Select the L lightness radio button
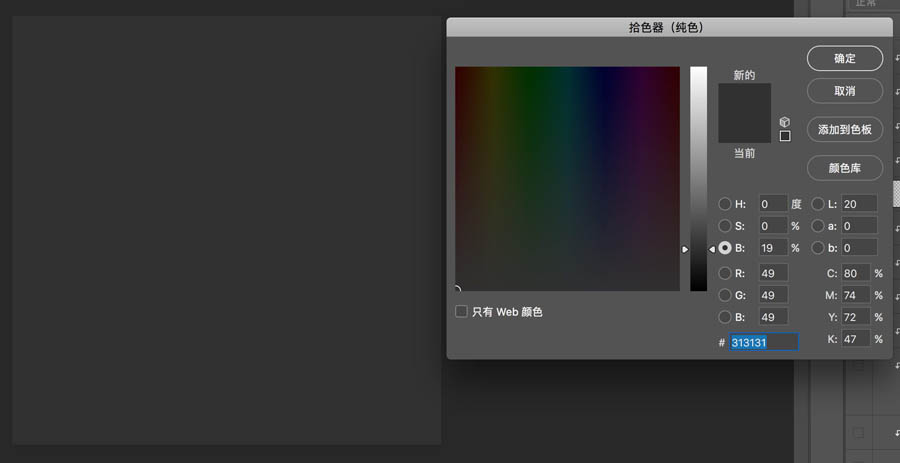This screenshot has height=463, width=900. pos(818,204)
